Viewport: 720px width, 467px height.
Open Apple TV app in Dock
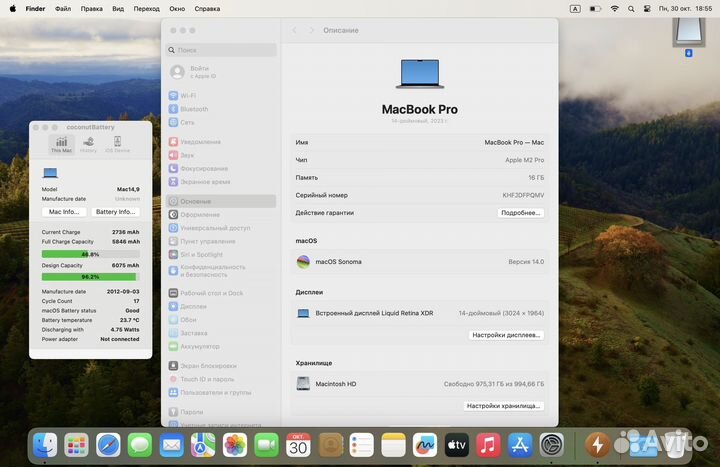(456, 444)
